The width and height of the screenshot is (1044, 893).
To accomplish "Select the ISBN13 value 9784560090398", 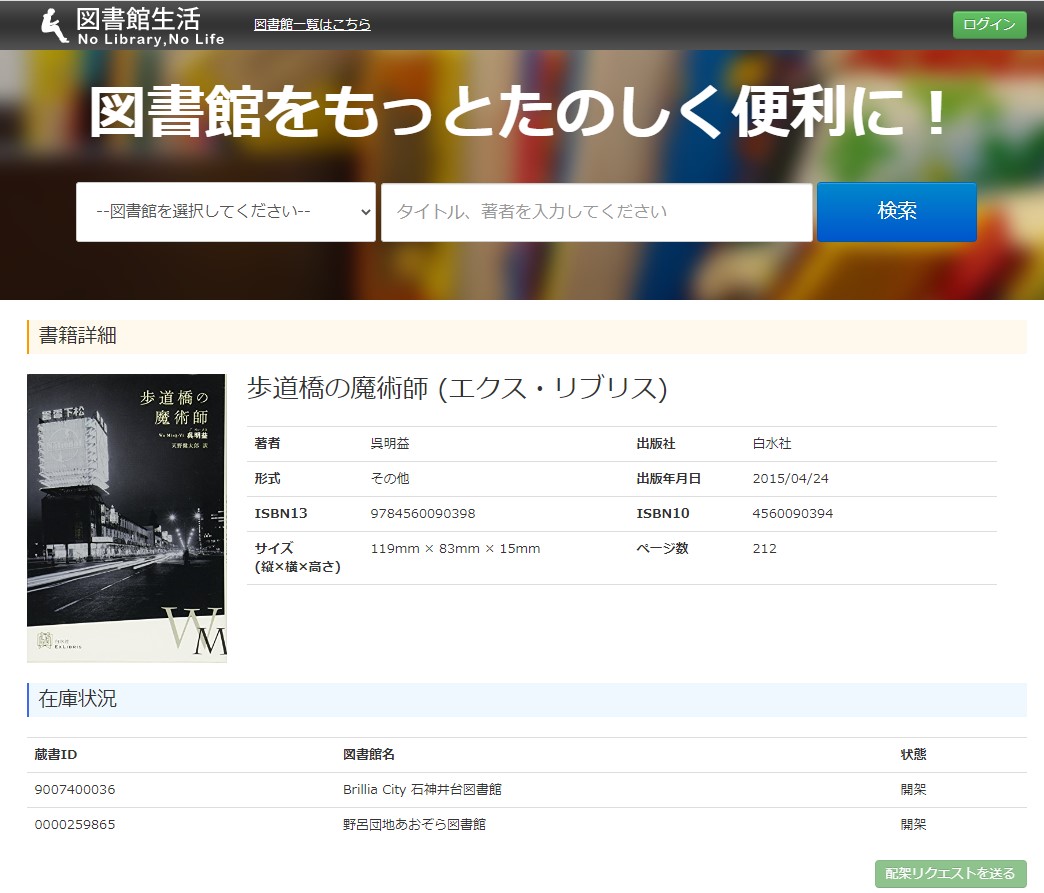I will [423, 513].
